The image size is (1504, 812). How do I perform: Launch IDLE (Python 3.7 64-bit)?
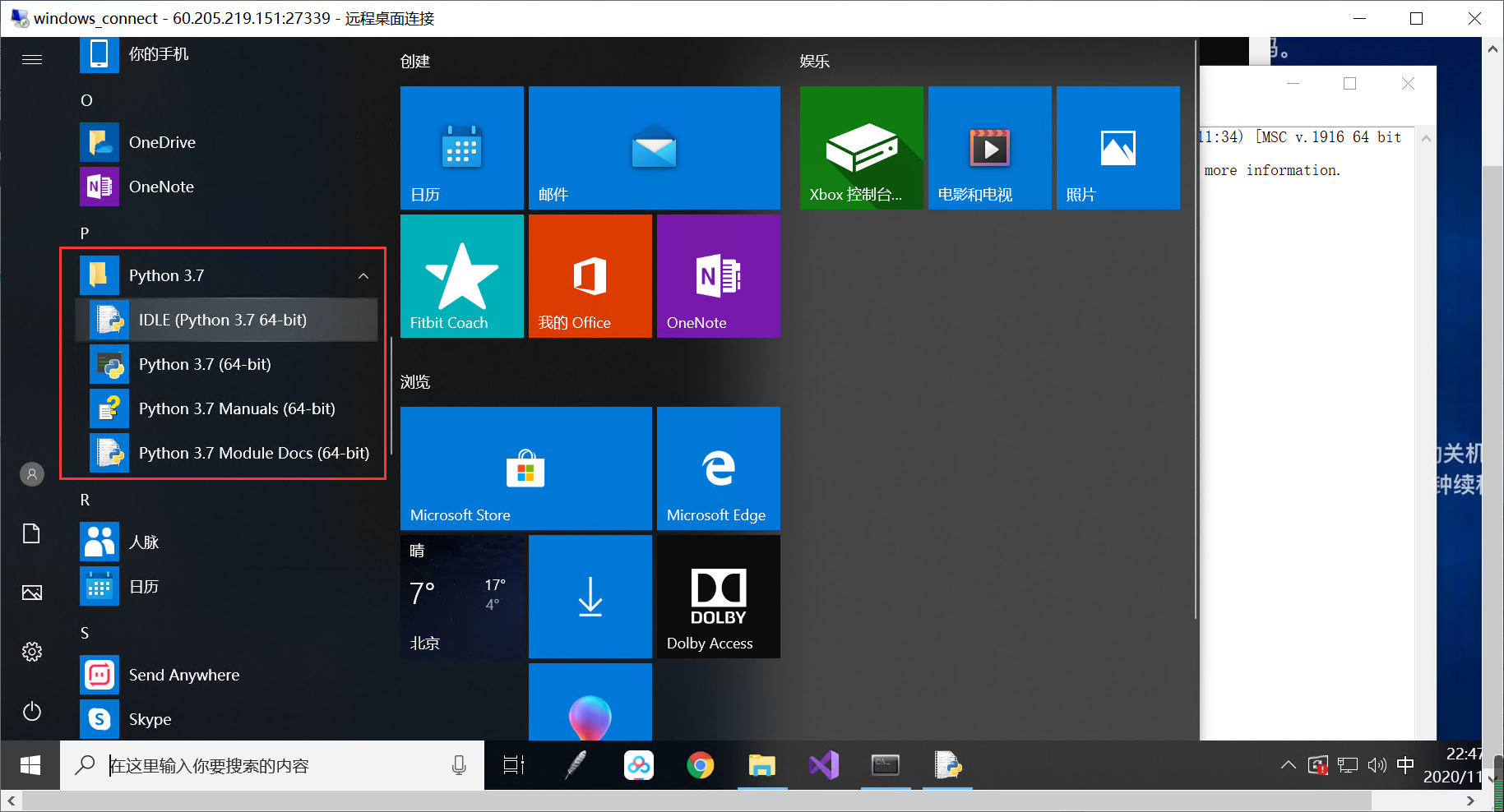tap(227, 320)
